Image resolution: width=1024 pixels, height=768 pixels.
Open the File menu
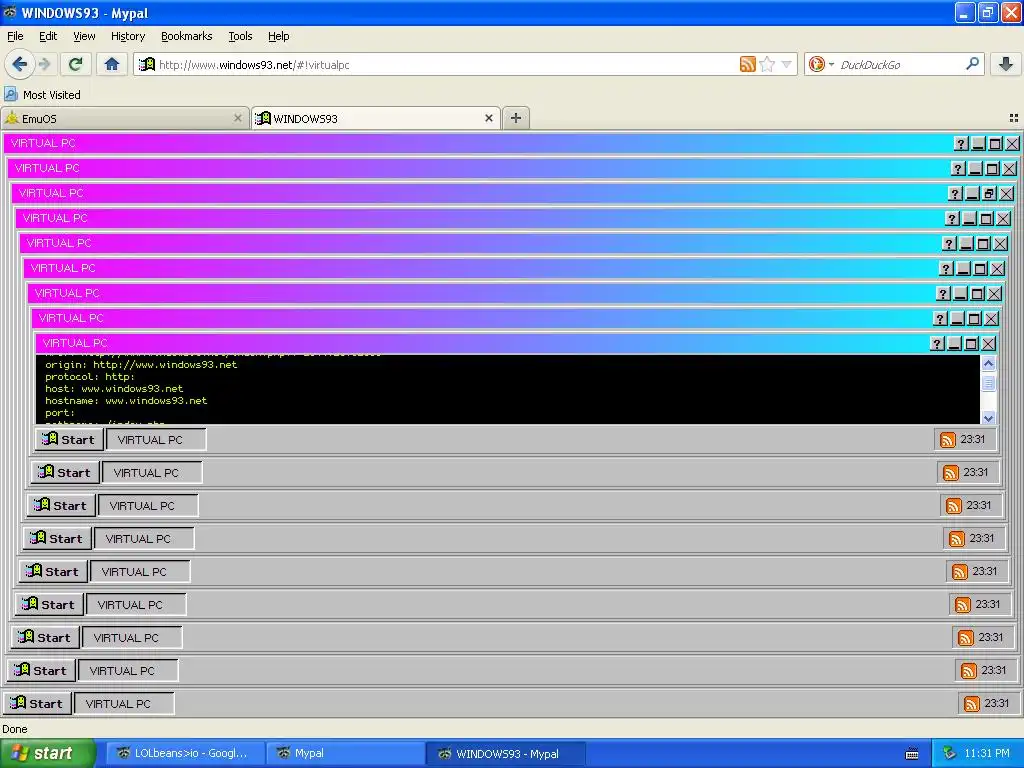15,36
